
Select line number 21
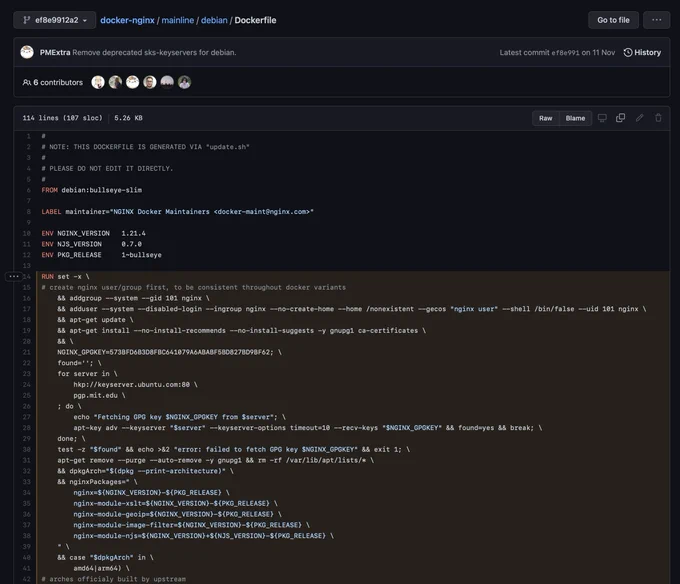click(x=26, y=352)
